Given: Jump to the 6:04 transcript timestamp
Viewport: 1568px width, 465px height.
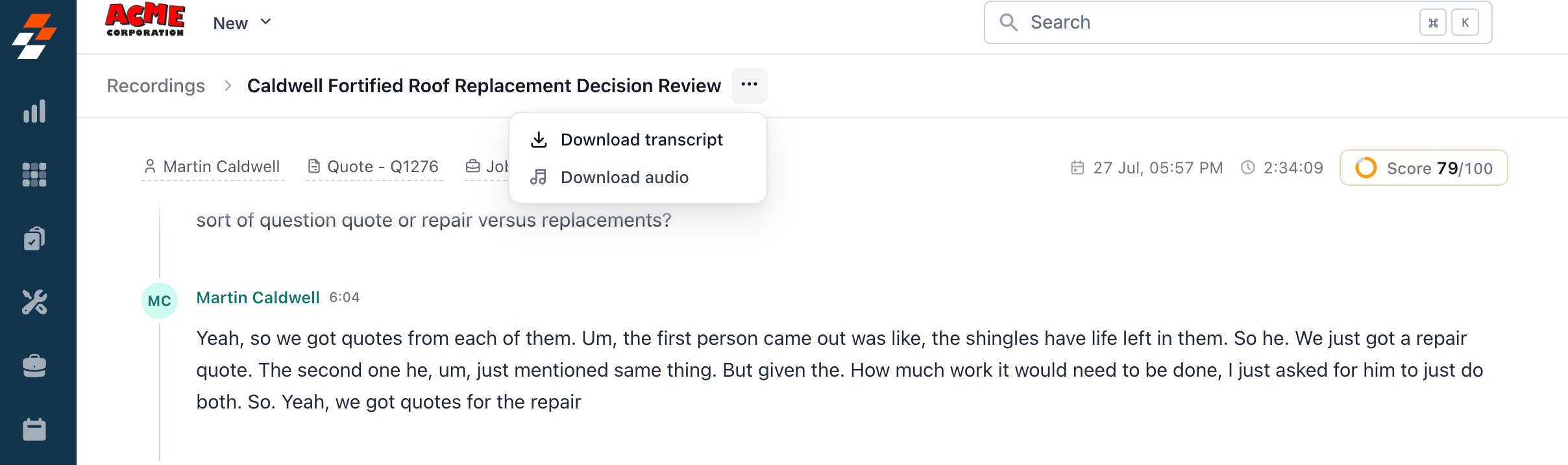Looking at the screenshot, I should coord(344,297).
